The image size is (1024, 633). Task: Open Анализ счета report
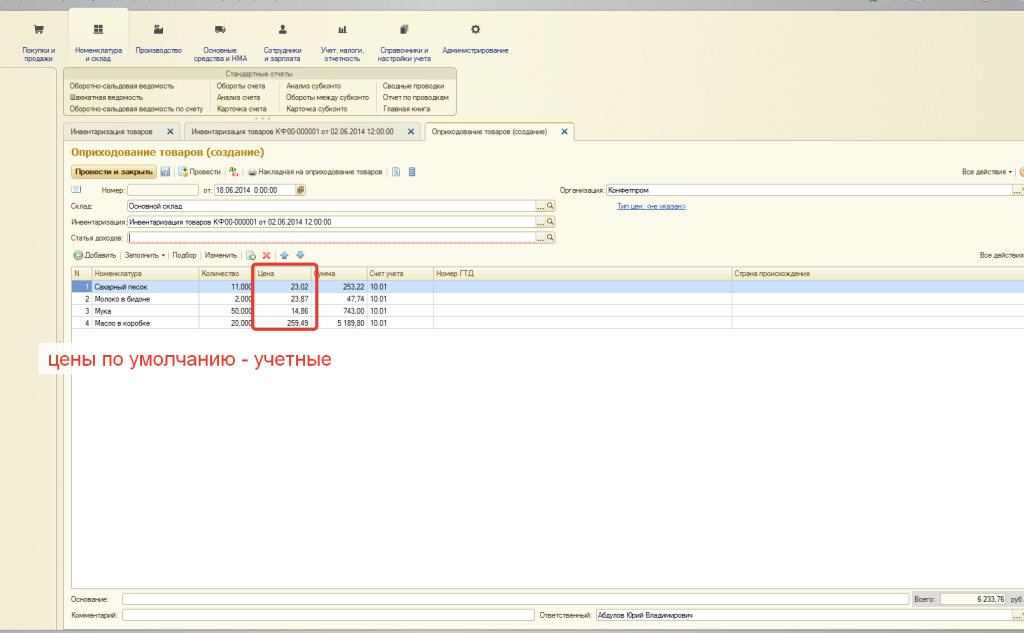(x=238, y=97)
